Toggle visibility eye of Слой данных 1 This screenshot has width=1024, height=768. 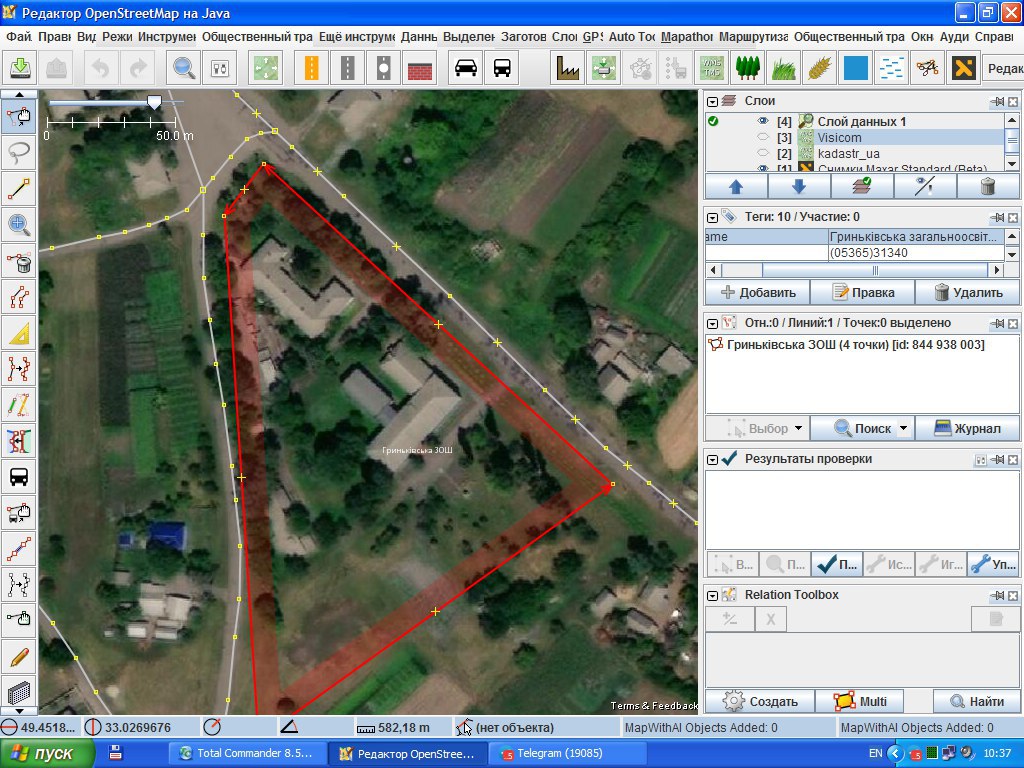pyautogui.click(x=763, y=121)
